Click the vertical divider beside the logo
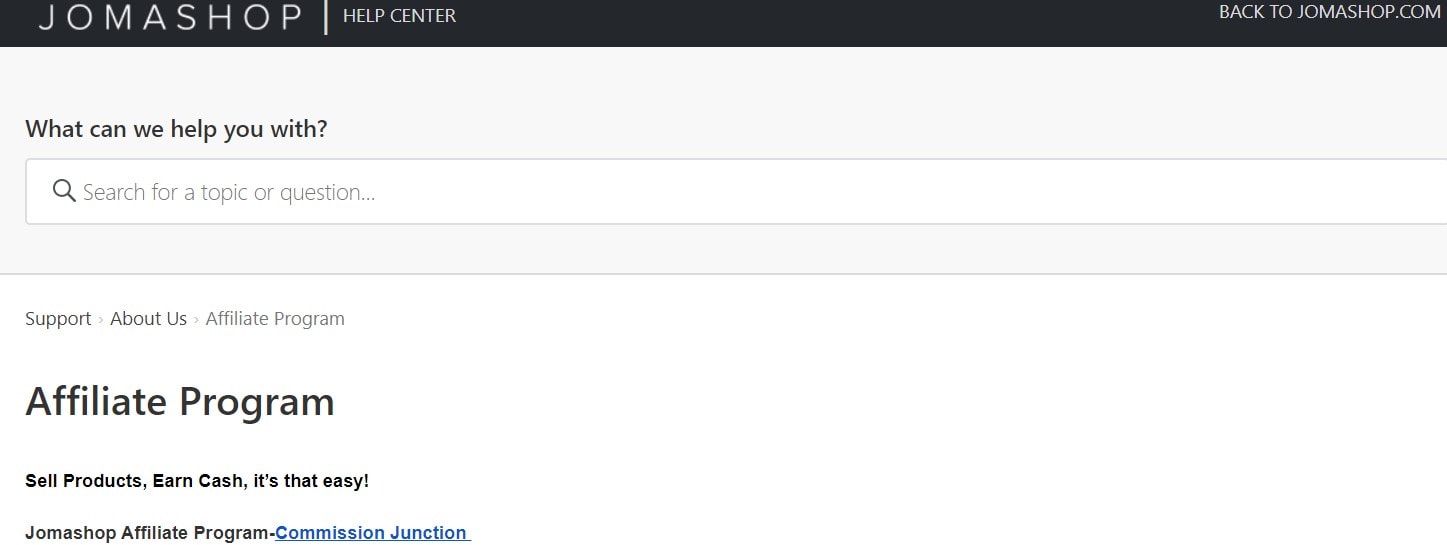 pyautogui.click(x=326, y=17)
